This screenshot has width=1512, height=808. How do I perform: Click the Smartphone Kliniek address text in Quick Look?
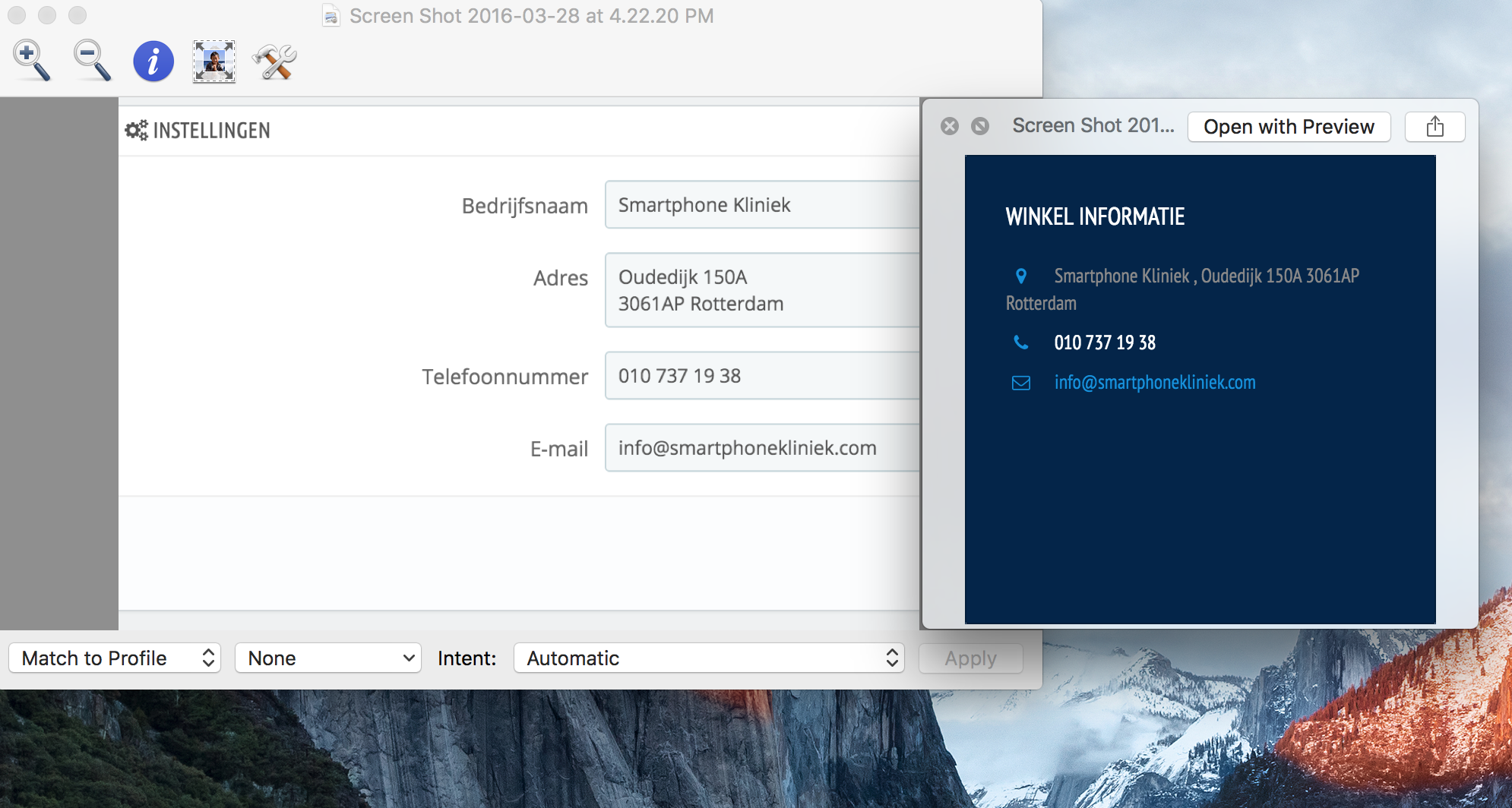(1182, 289)
